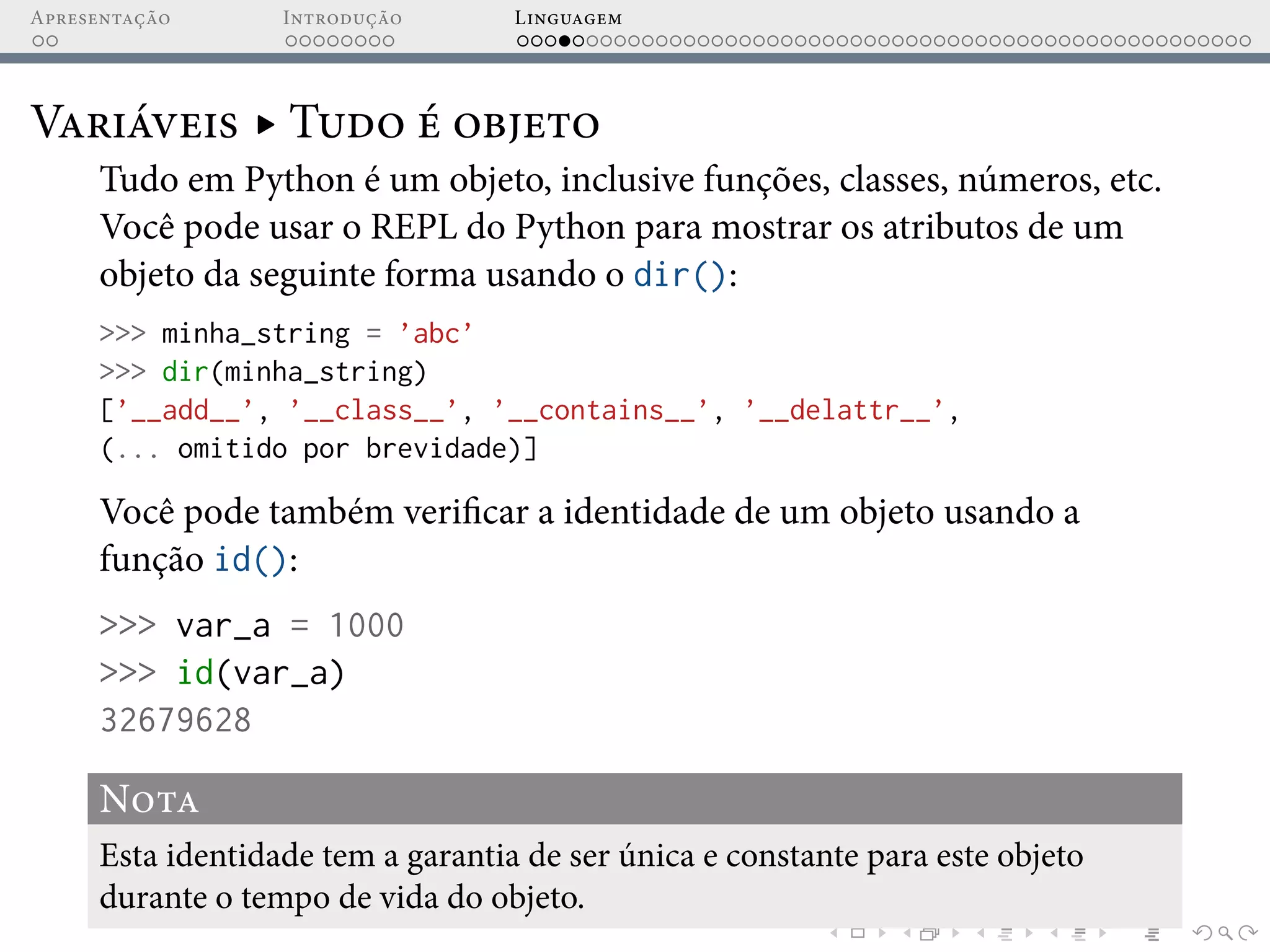This screenshot has width=1270, height=952.
Task: Select the dot right after the filled one
Action: click(x=578, y=41)
